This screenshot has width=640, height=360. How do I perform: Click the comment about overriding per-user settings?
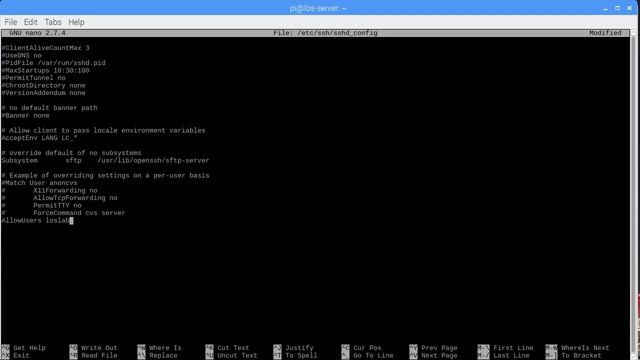(x=105, y=176)
